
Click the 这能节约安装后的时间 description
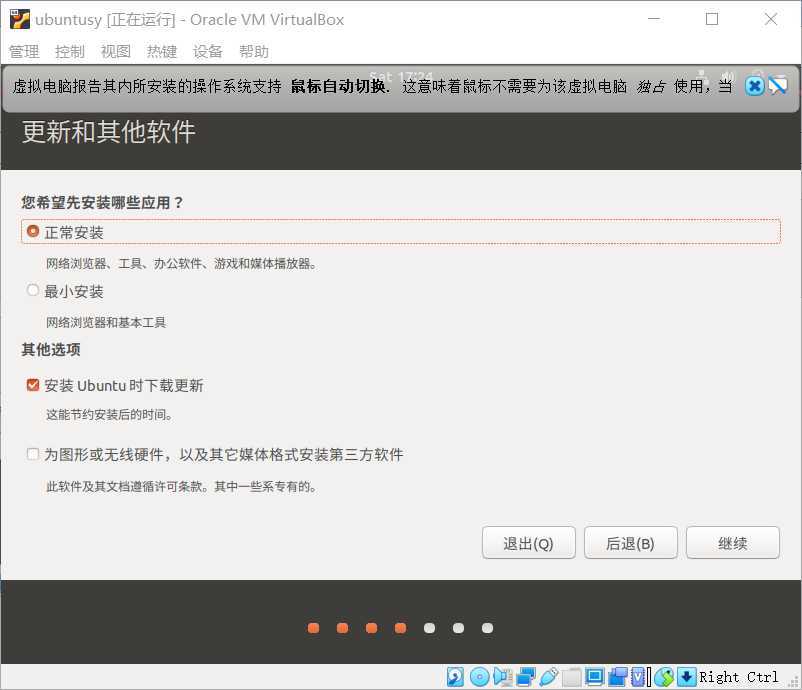point(109,414)
